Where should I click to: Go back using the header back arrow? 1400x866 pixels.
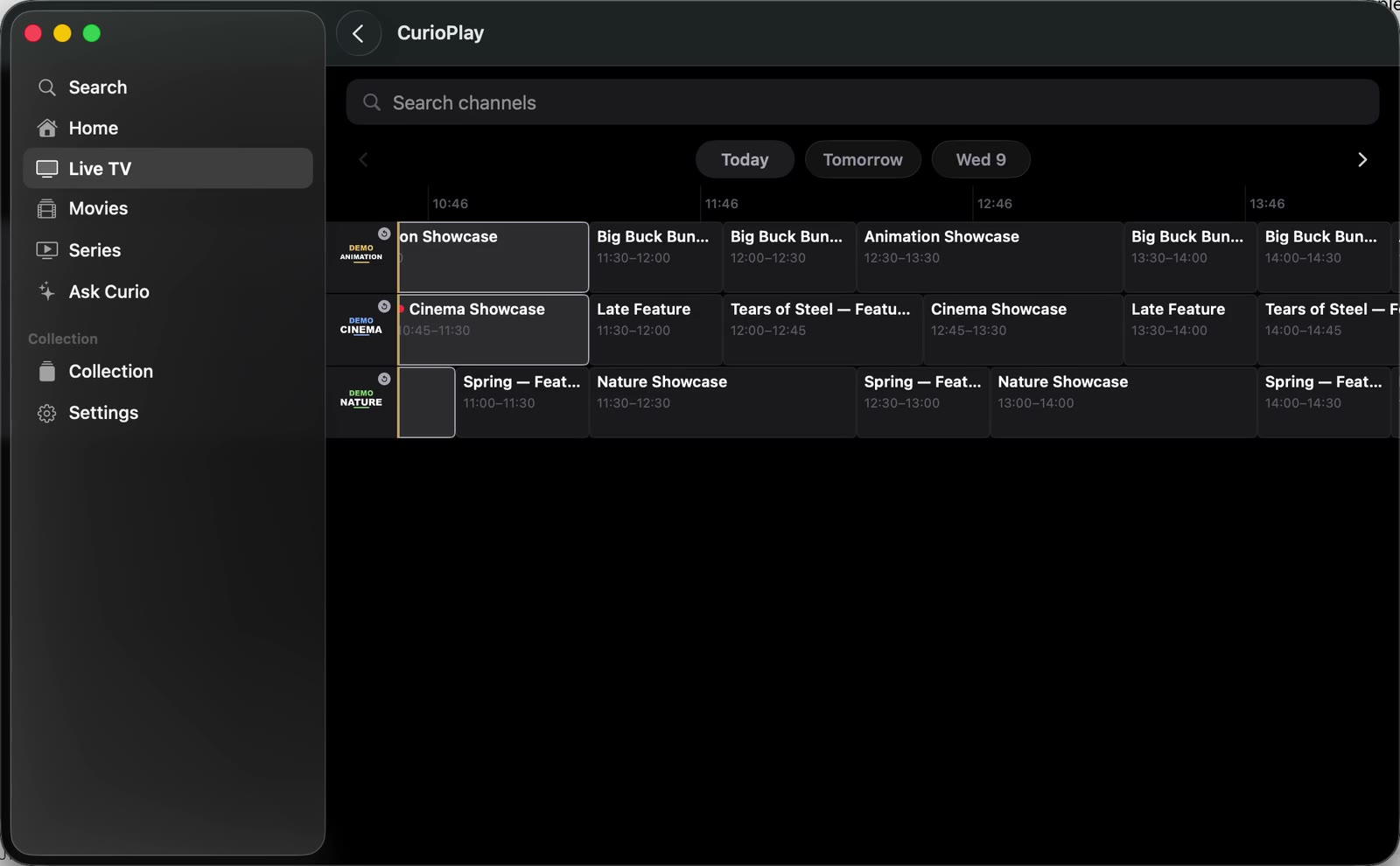coord(359,33)
